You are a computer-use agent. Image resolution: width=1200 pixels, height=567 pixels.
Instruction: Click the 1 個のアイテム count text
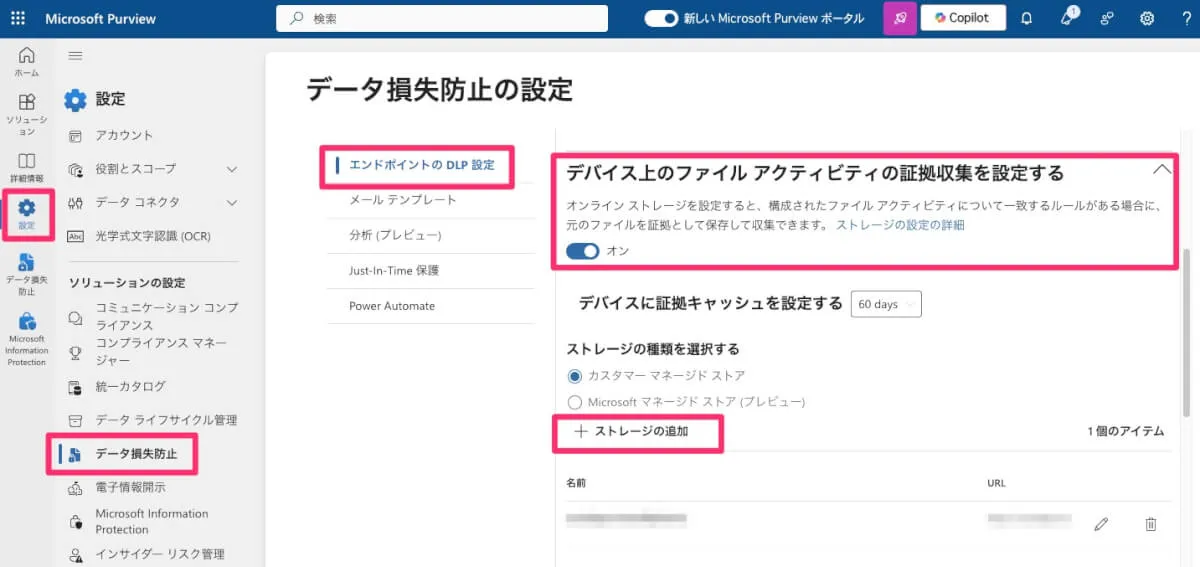coord(1126,431)
